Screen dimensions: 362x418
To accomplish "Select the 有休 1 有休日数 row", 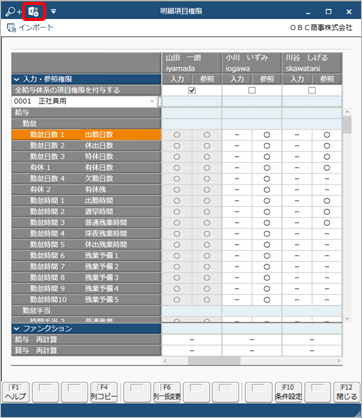I will (x=86, y=168).
